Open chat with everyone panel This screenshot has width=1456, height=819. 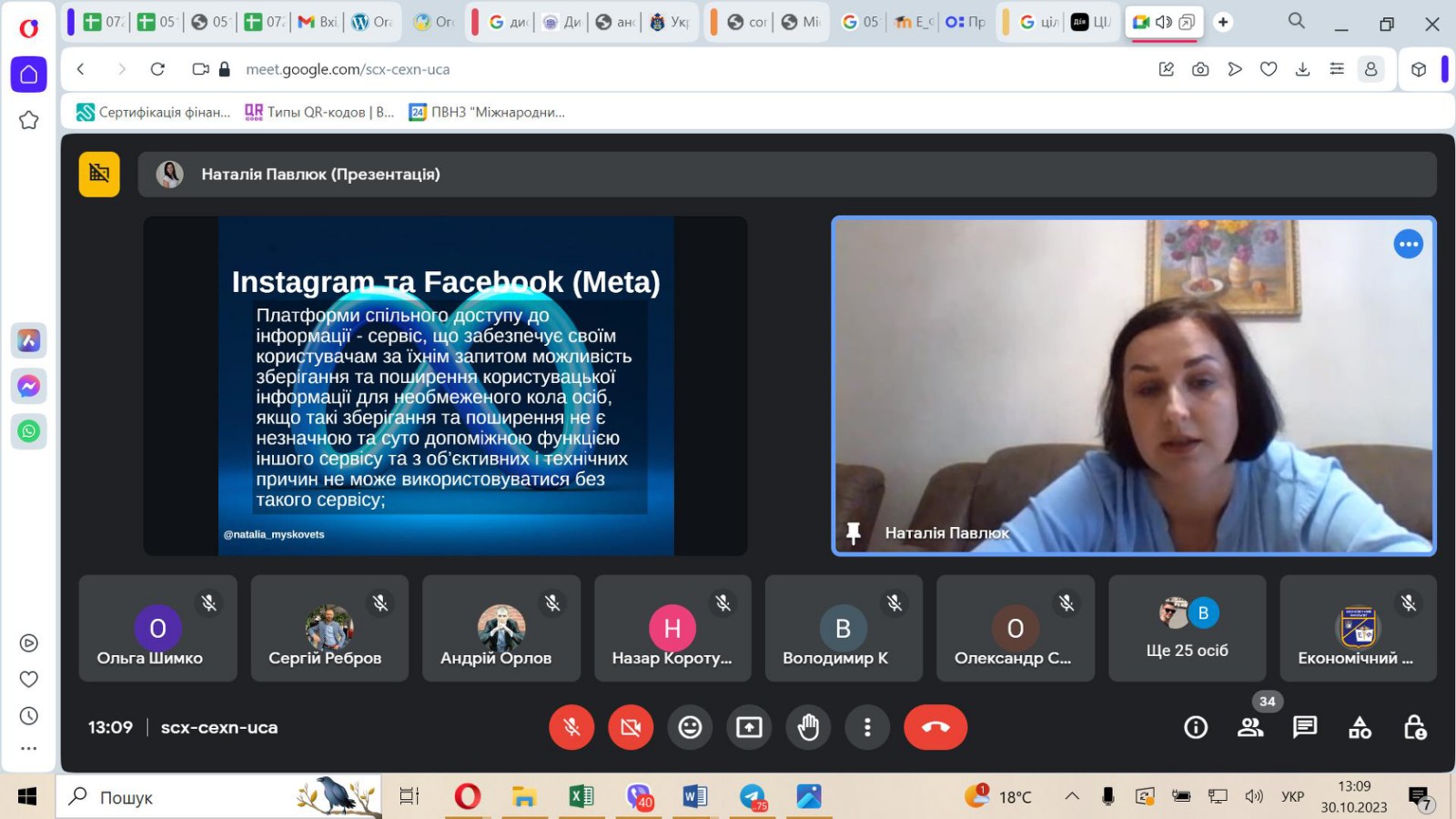click(1305, 727)
